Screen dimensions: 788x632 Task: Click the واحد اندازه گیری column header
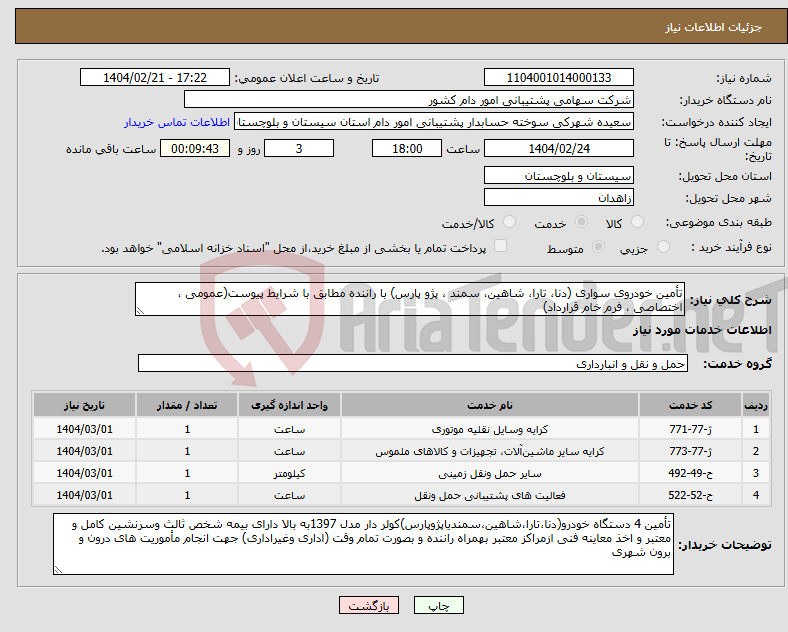289,405
